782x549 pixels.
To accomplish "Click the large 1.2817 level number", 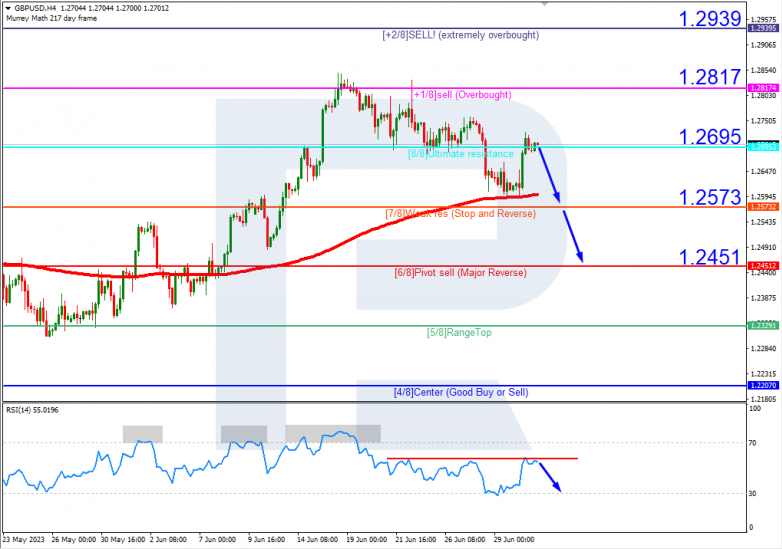I will pyautogui.click(x=710, y=77).
